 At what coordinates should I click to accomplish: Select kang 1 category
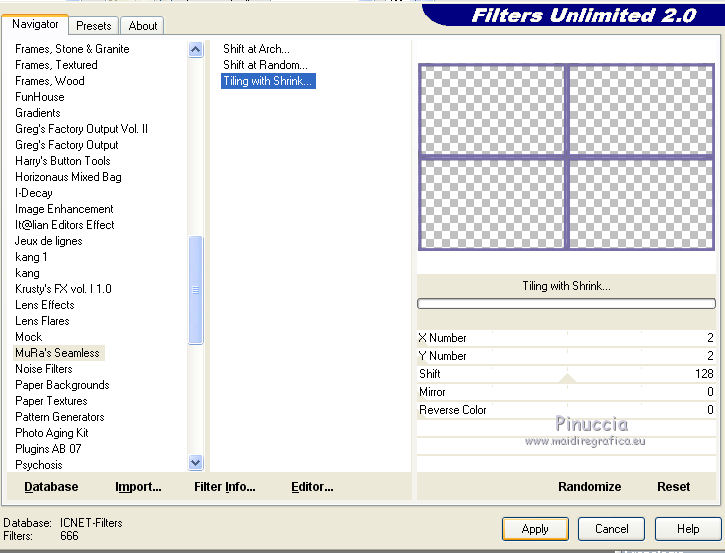pyautogui.click(x=31, y=257)
